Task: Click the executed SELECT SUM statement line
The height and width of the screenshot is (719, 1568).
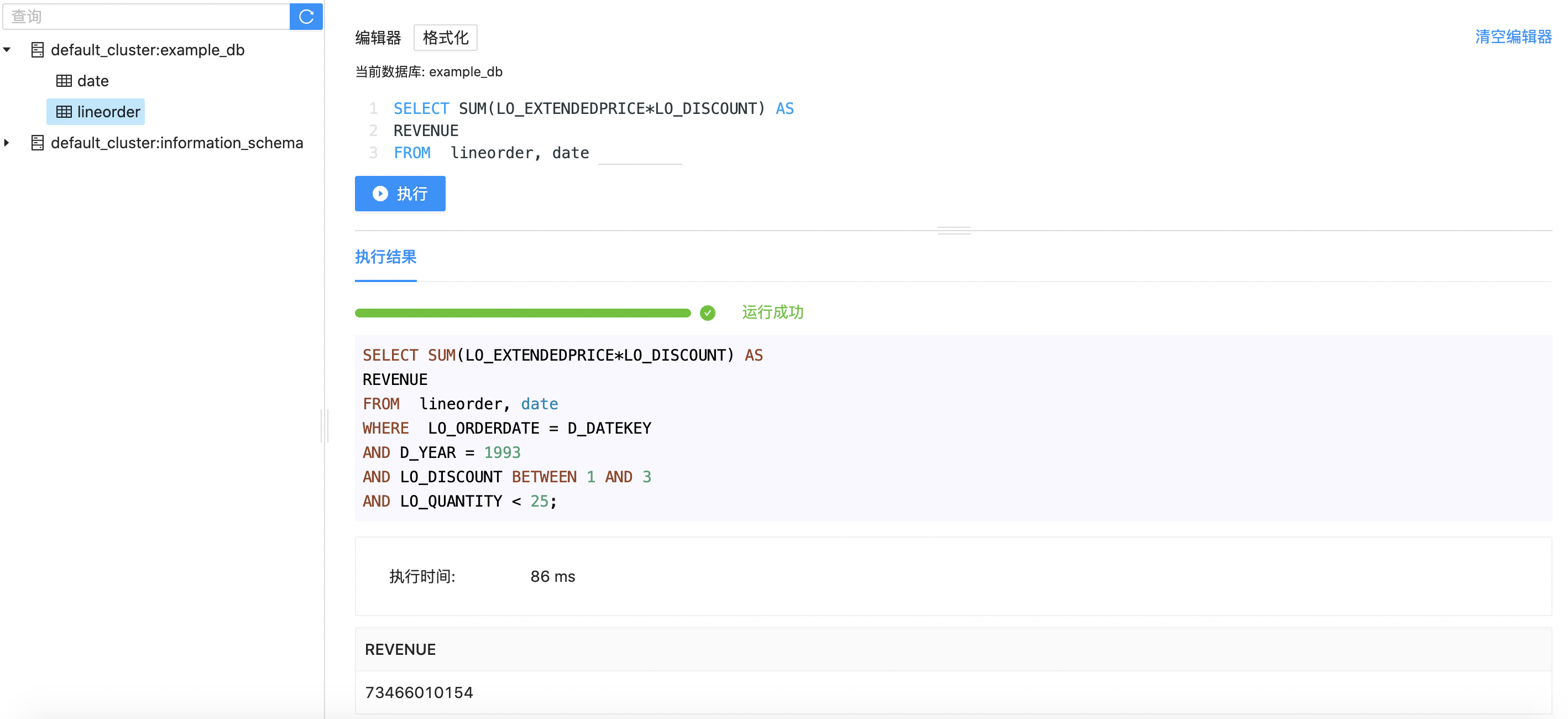Action: [563, 356]
